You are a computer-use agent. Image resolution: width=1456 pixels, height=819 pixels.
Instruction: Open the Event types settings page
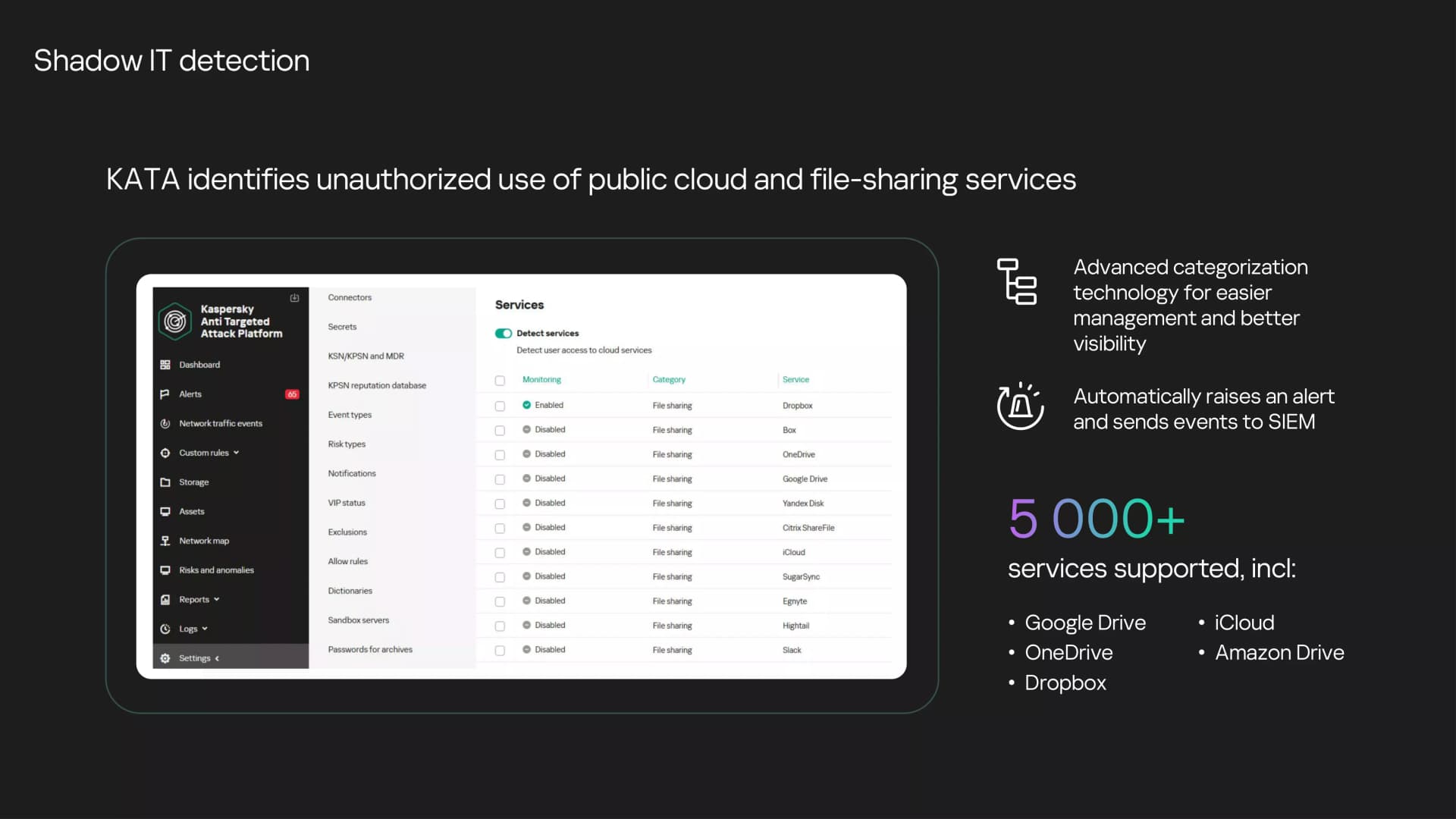(x=350, y=415)
